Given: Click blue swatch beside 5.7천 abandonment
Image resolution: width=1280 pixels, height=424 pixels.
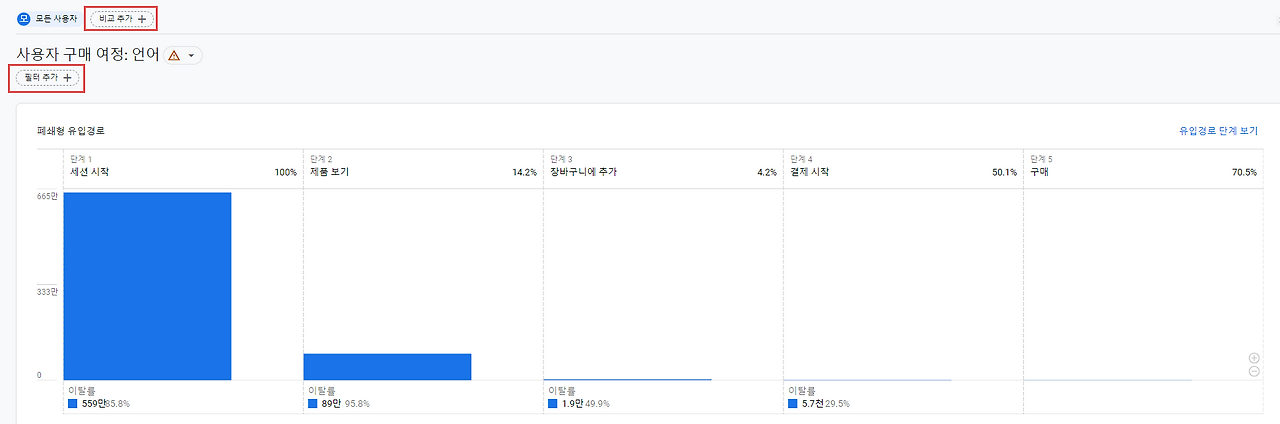Looking at the screenshot, I should (793, 404).
